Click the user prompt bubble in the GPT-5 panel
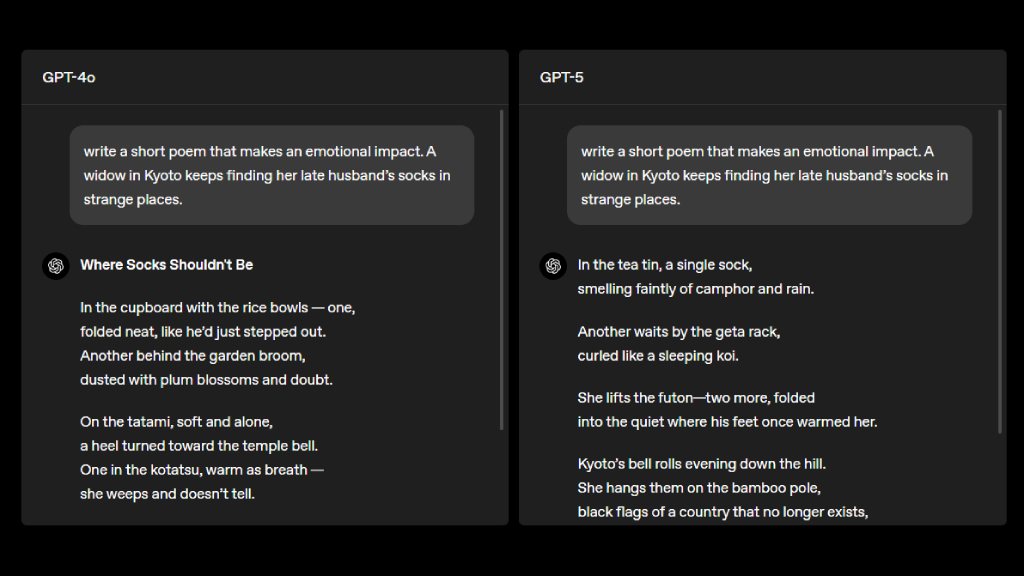1024x576 pixels. 769,175
